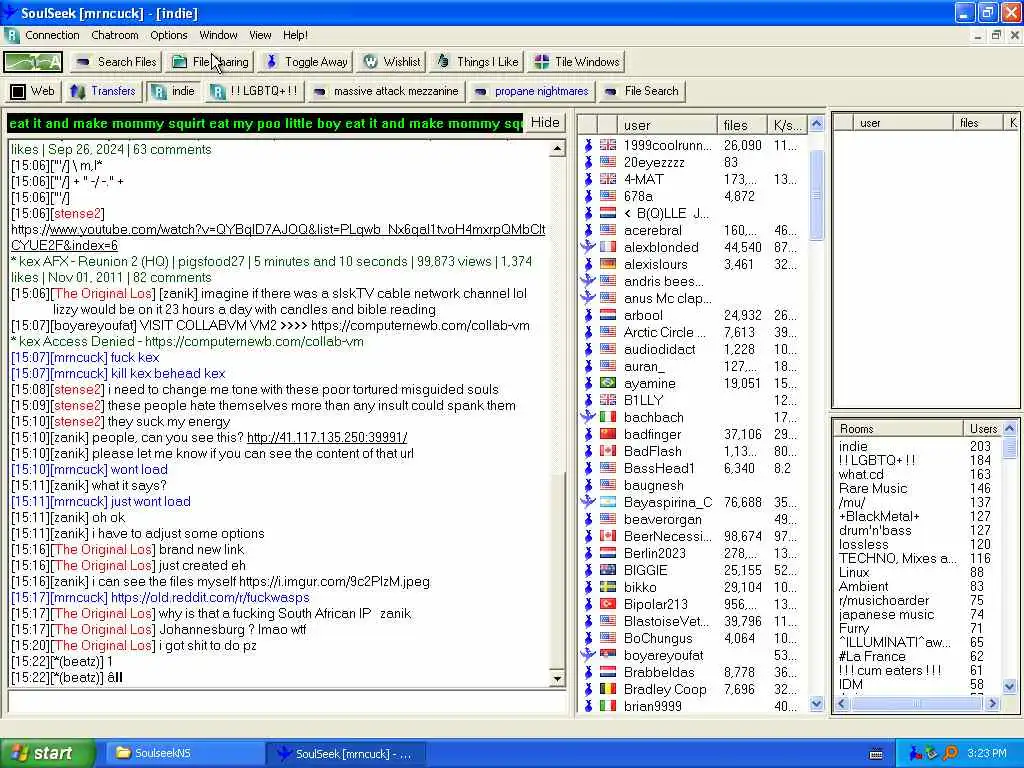
Task: Switch to the Transfers tab
Action: [103, 91]
